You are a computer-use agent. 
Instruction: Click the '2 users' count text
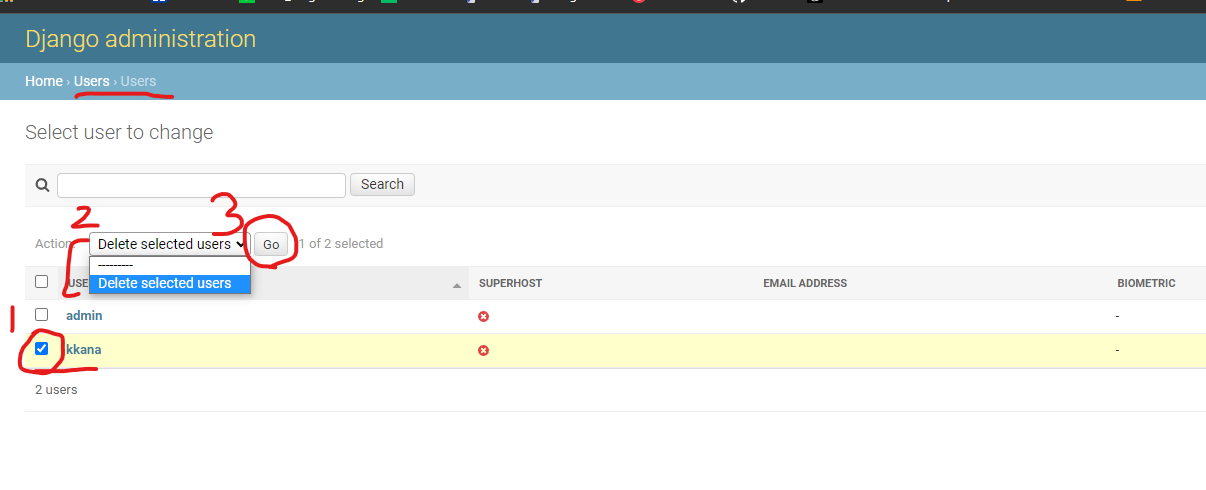[x=56, y=390]
